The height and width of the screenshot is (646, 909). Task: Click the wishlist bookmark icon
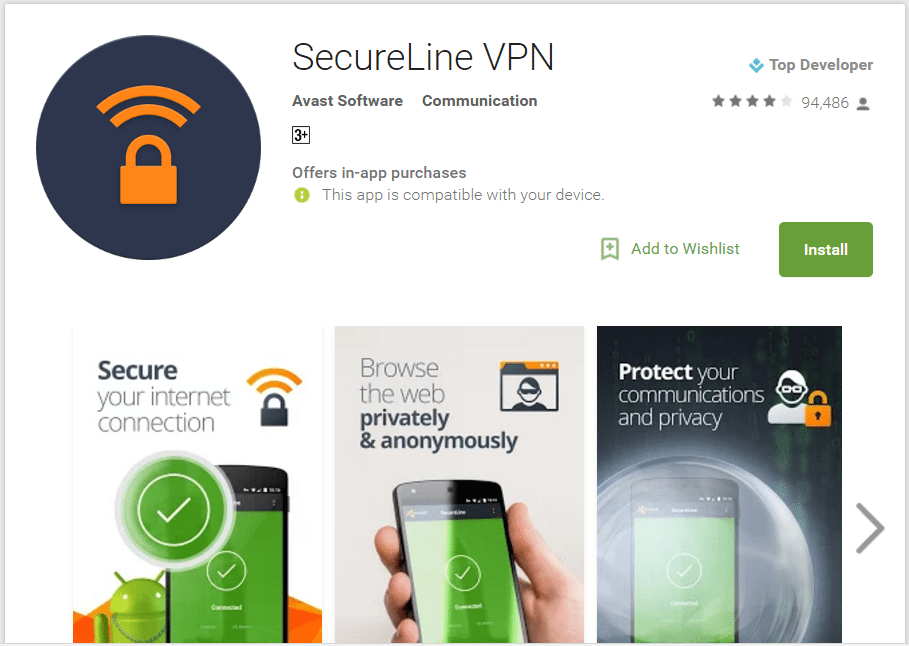(610, 249)
